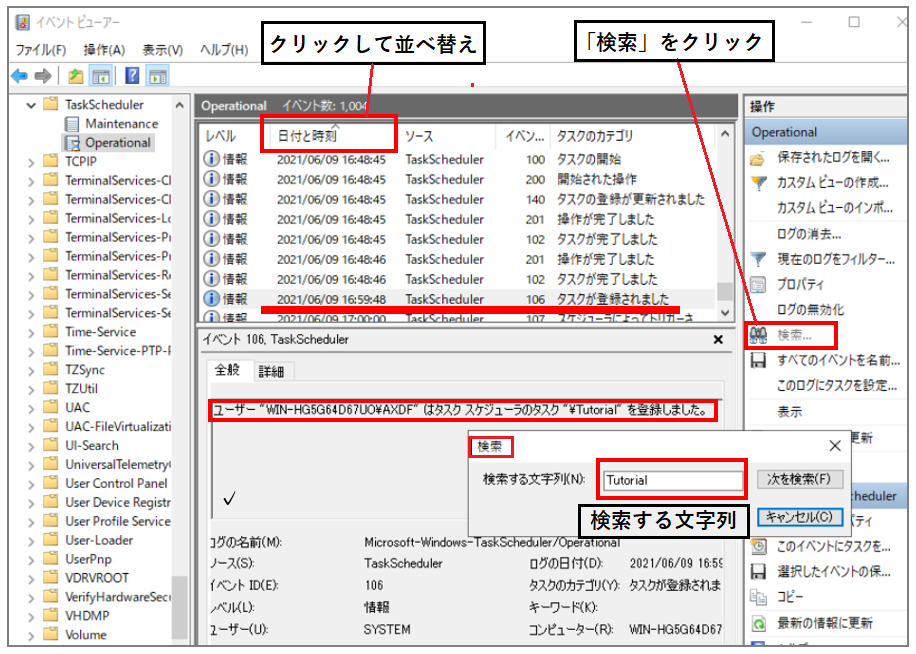This screenshot has width=916, height=654.
Task: Open the help icon in toolbar
Action: pos(133,75)
